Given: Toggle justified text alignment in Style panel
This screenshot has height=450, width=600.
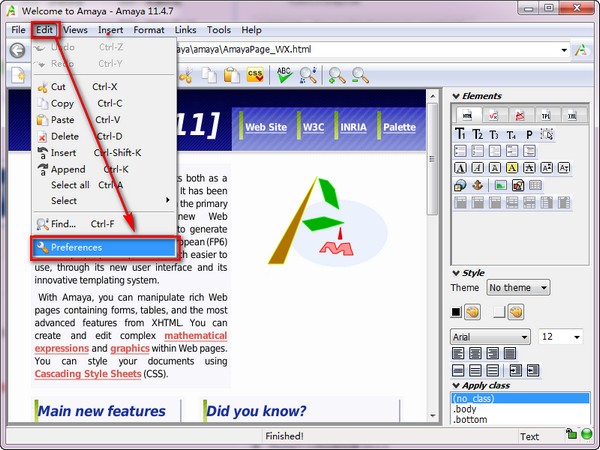Looking at the screenshot, I should point(510,353).
